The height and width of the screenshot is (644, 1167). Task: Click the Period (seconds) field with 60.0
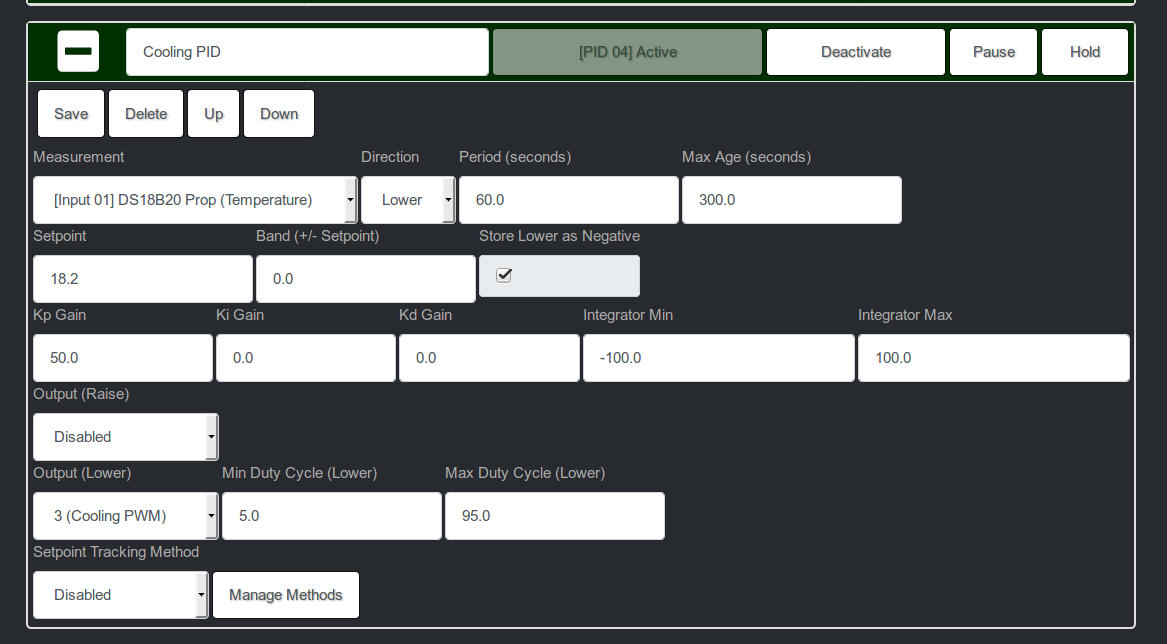pos(569,200)
